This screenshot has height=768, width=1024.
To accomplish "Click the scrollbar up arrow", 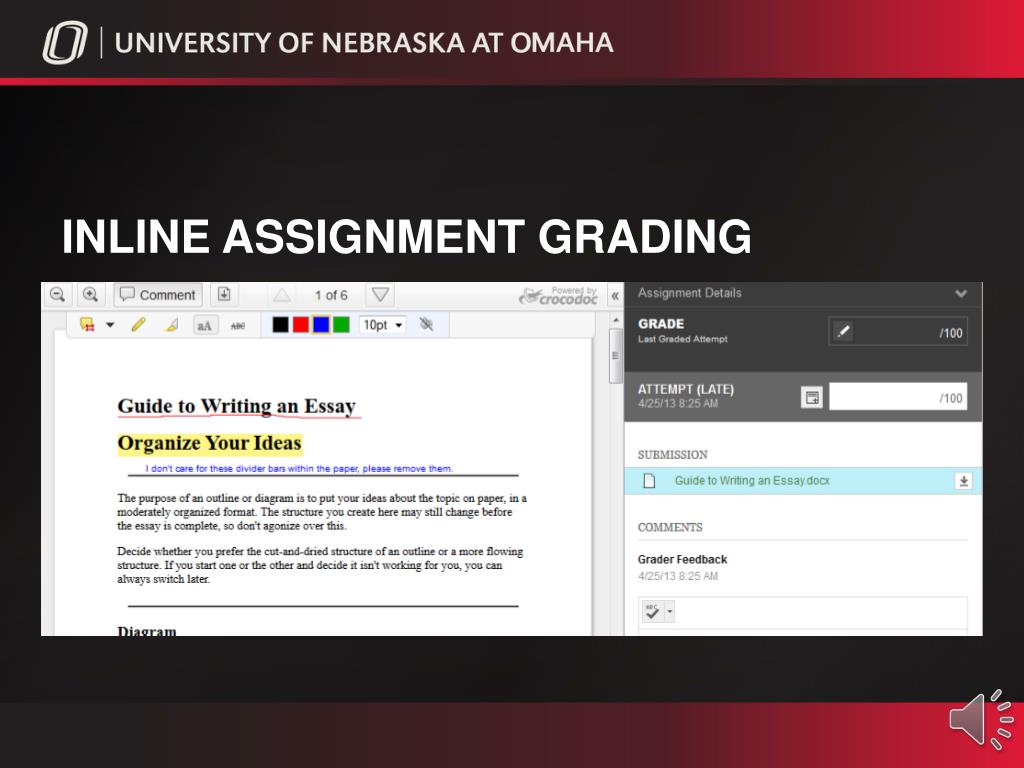I will 615,320.
